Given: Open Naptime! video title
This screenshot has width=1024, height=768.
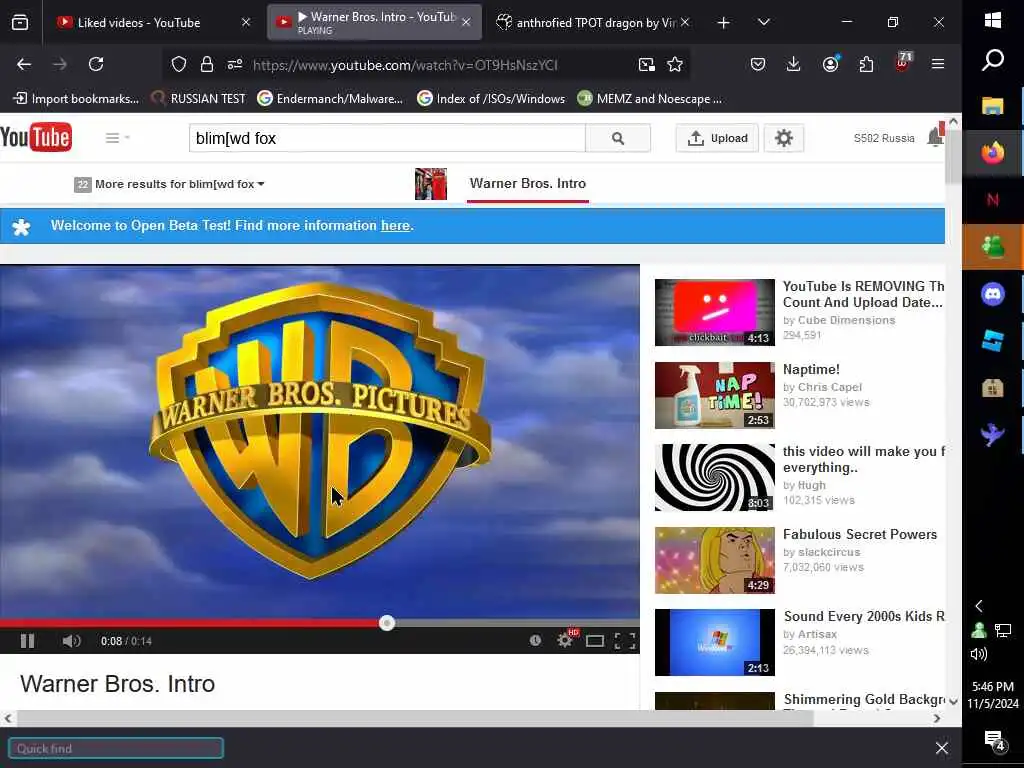Looking at the screenshot, I should coord(811,370).
